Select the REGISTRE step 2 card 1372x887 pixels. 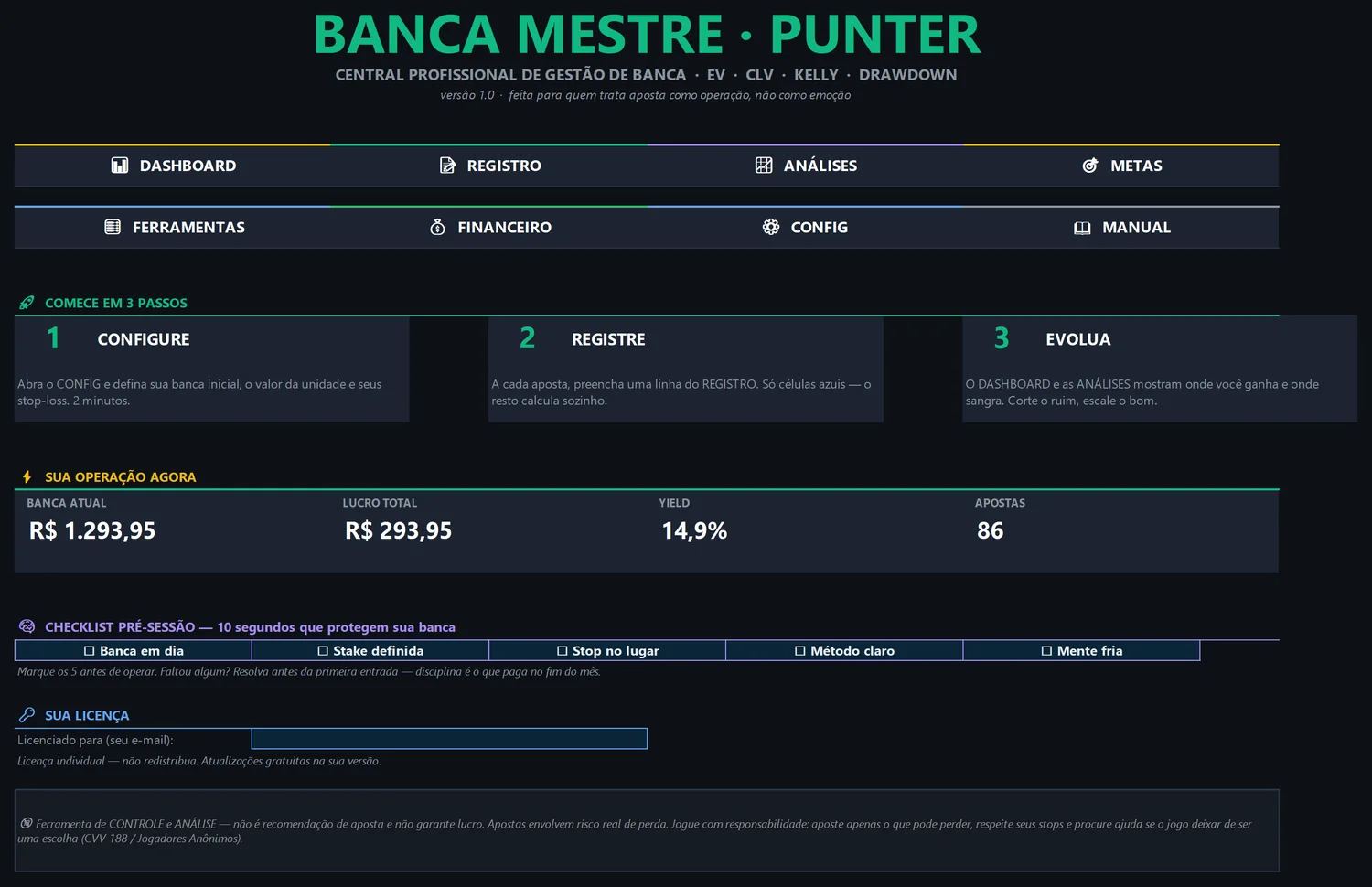[686, 369]
